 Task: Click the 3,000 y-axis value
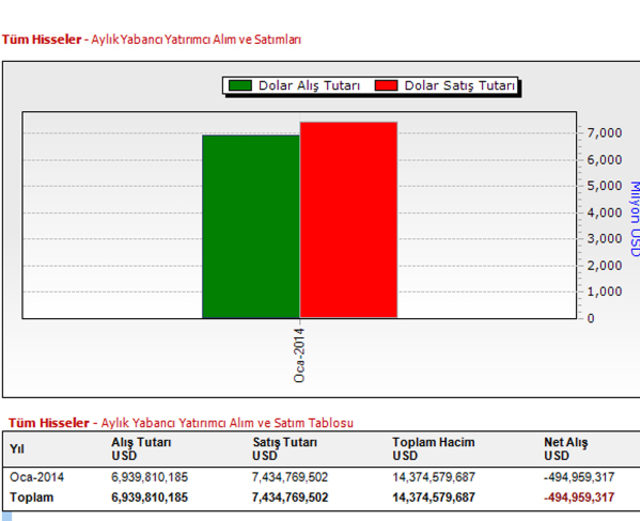coord(604,238)
